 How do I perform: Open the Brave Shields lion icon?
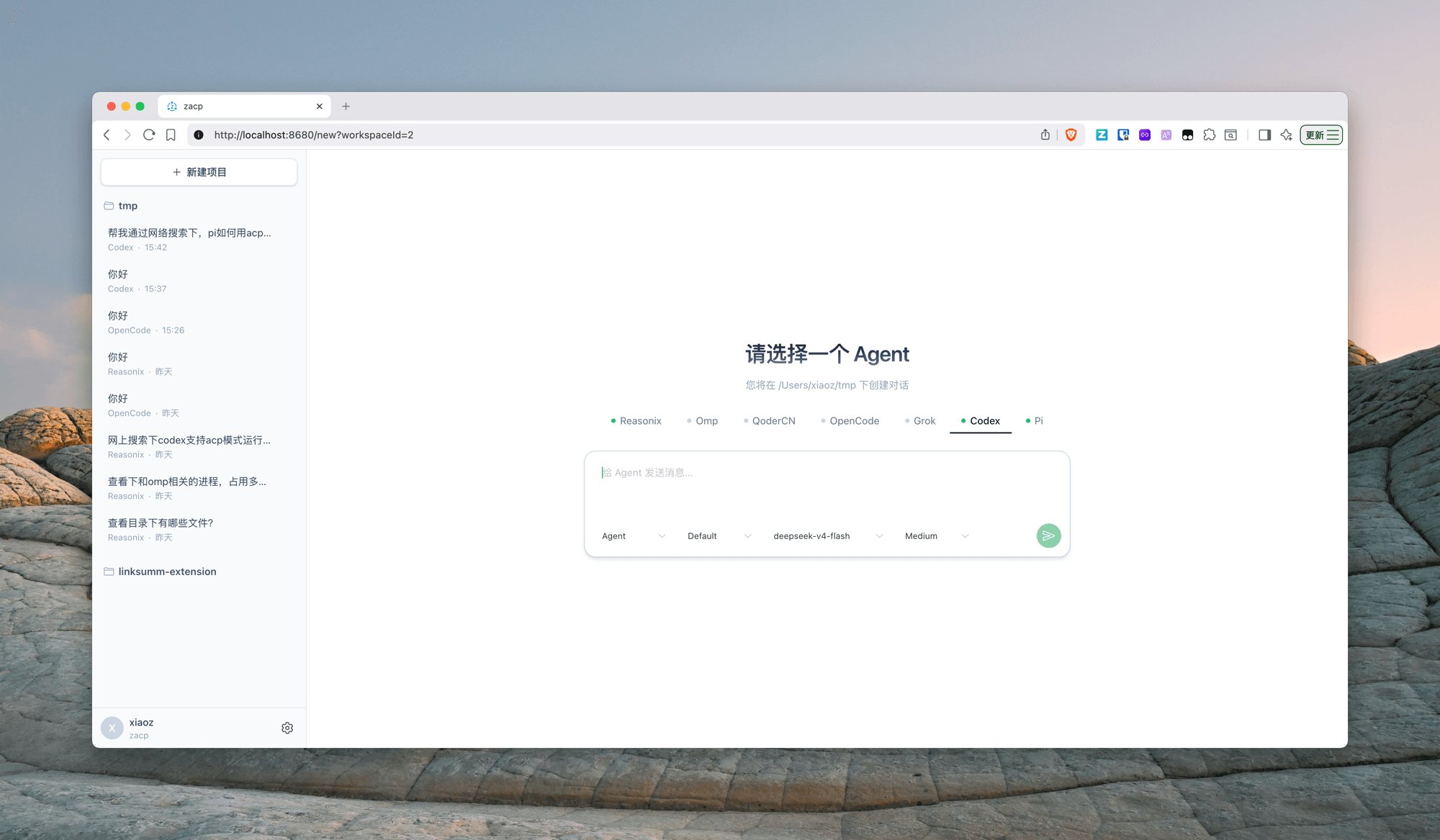pyautogui.click(x=1071, y=135)
